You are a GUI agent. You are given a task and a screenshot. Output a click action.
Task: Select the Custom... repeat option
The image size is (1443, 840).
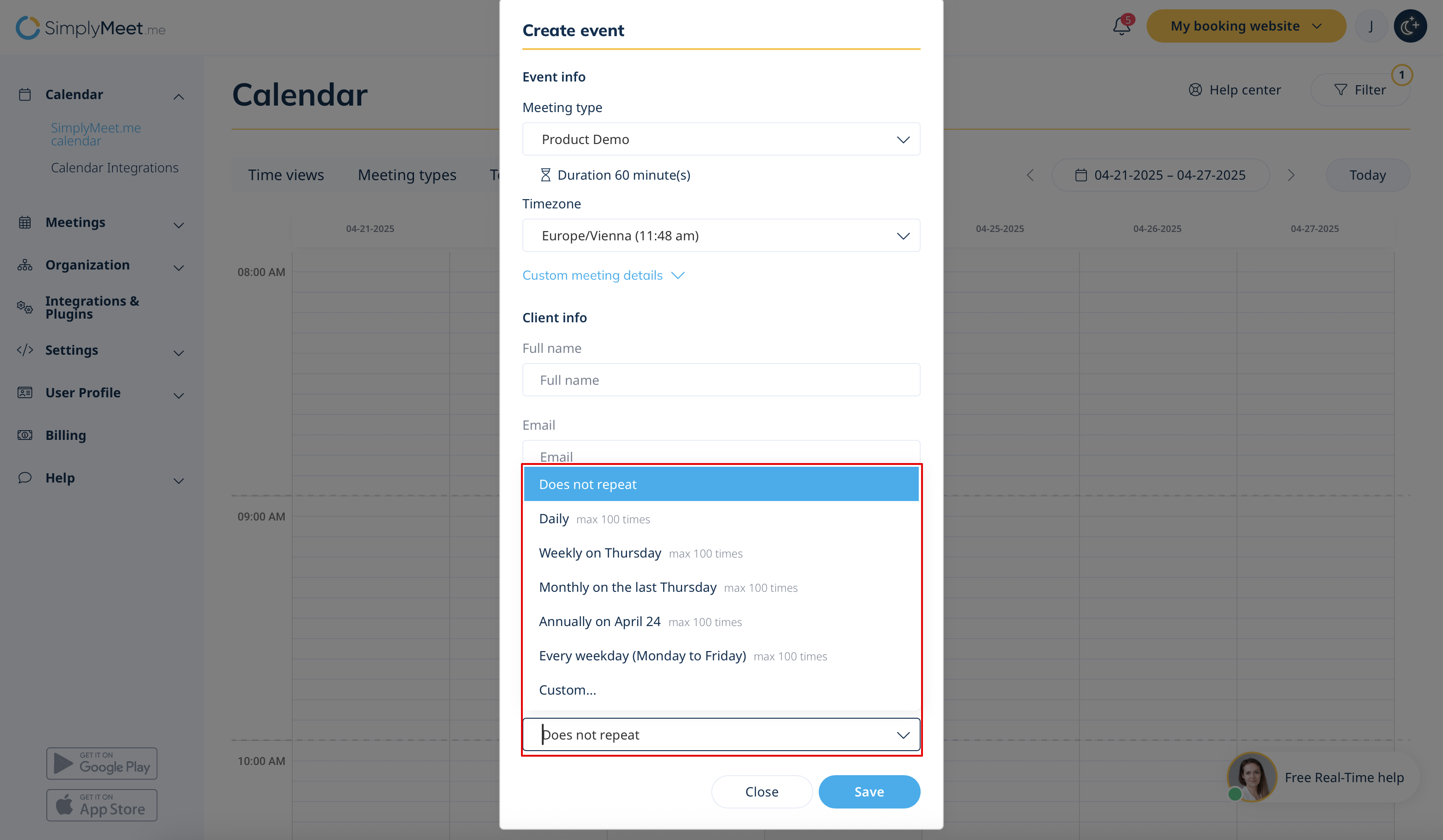(567, 690)
